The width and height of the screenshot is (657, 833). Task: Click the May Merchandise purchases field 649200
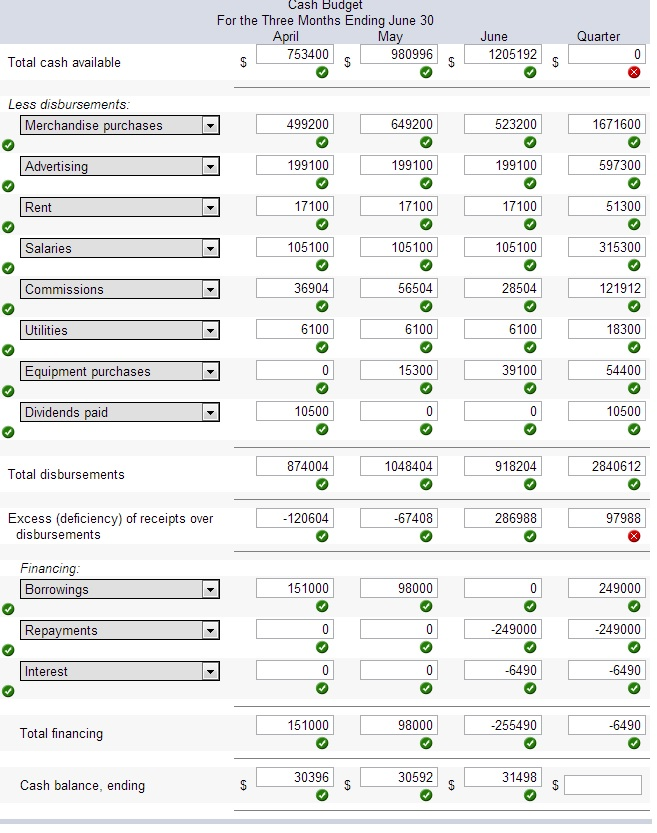tap(399, 124)
